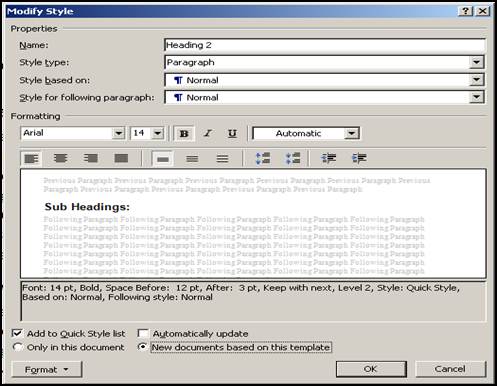Click the Sub Headings preview text
The height and width of the screenshot is (386, 497).
(87, 207)
